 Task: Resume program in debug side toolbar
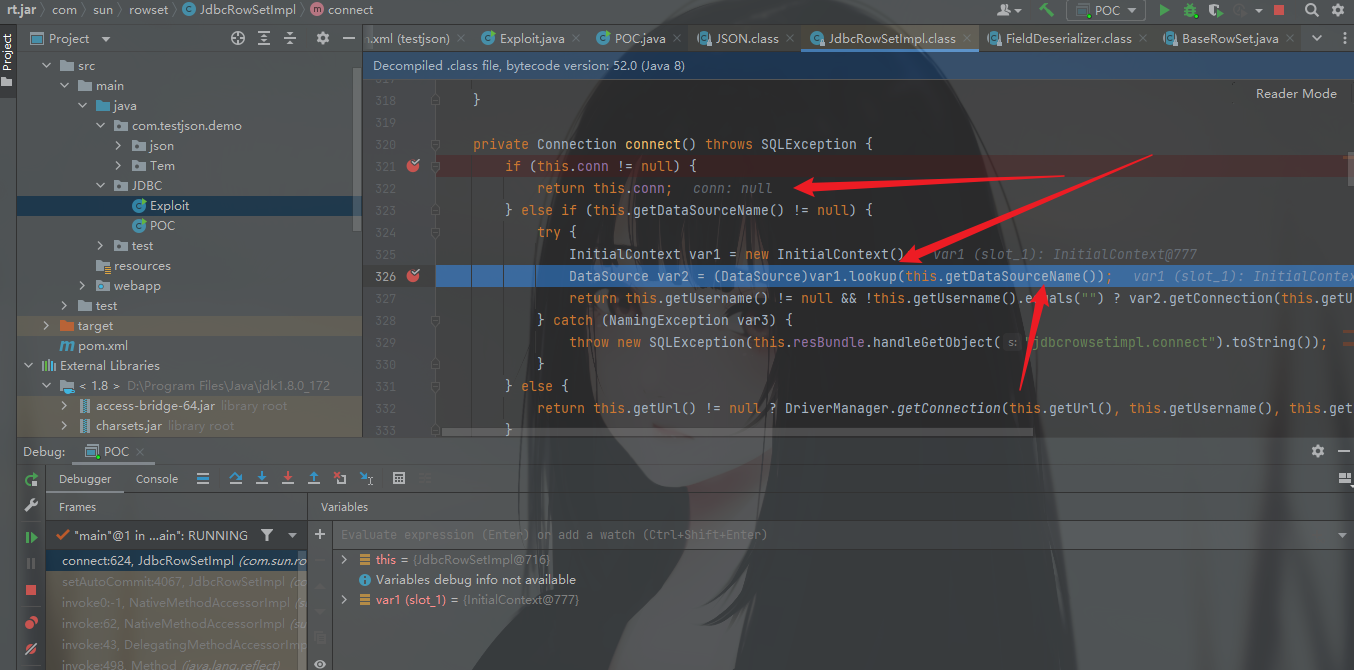(31, 538)
